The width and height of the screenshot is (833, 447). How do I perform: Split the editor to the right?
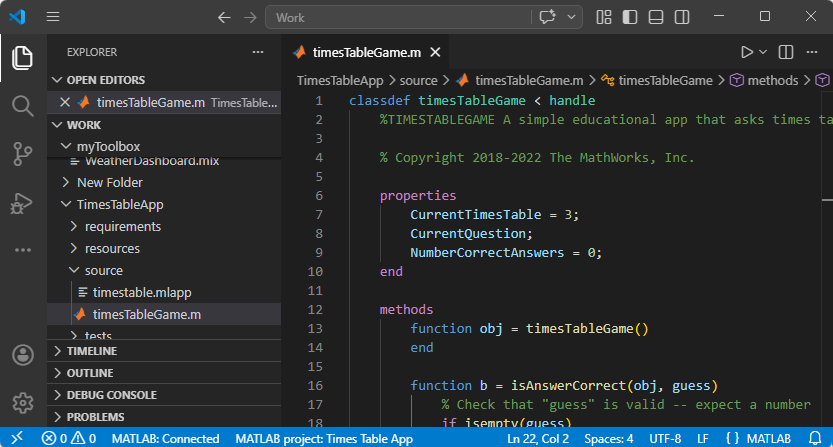pos(786,52)
